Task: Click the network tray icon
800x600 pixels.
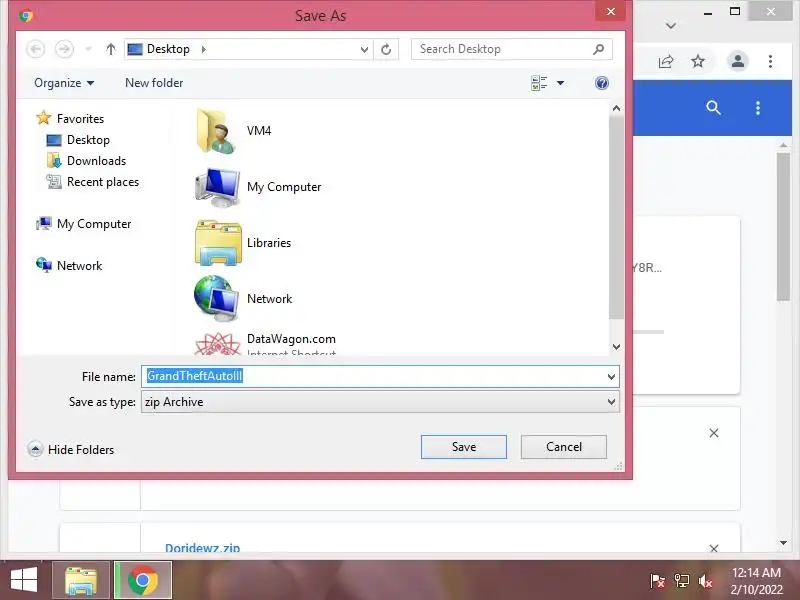Action: pos(682,581)
